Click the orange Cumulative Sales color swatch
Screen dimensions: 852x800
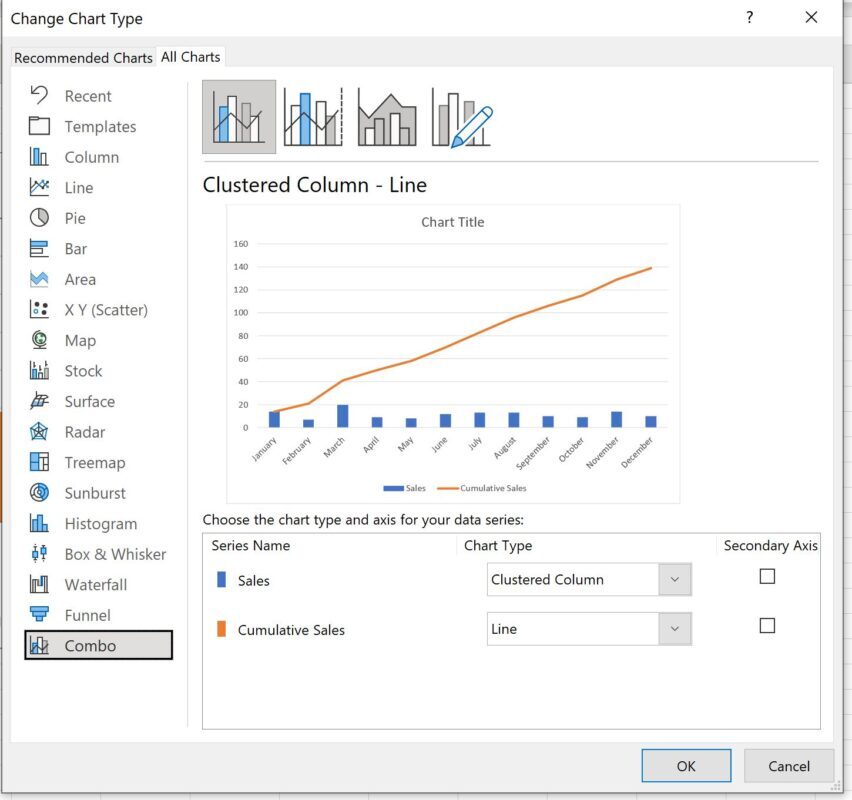click(221, 629)
